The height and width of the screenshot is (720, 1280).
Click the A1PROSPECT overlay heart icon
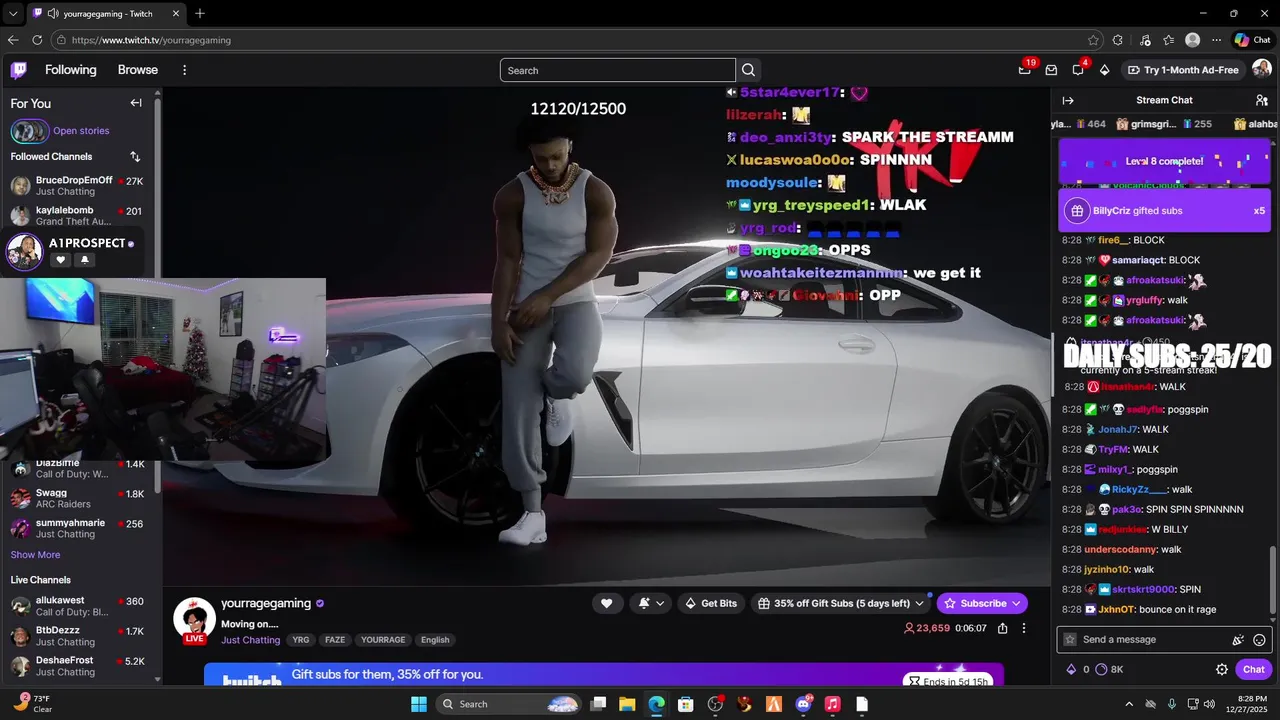[60, 260]
